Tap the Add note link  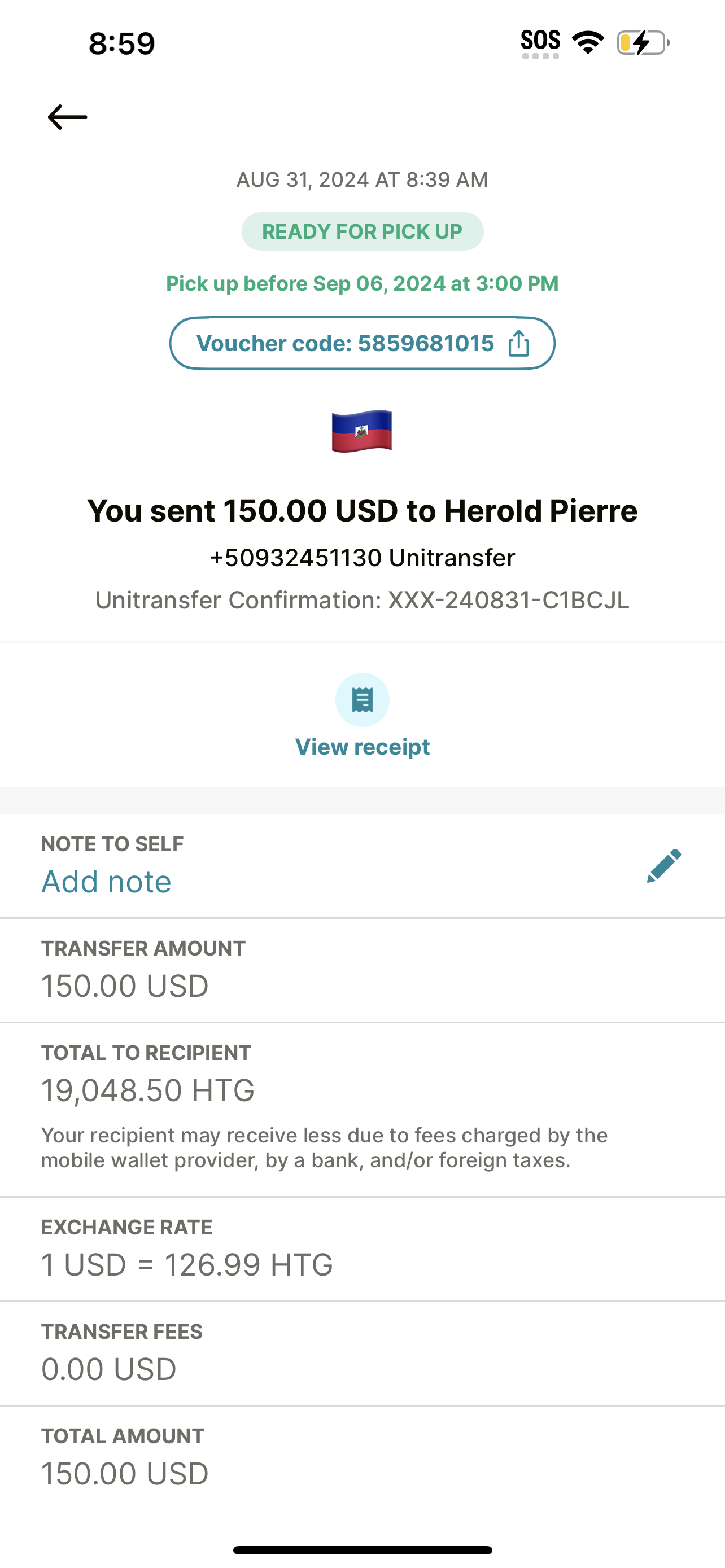tap(107, 882)
